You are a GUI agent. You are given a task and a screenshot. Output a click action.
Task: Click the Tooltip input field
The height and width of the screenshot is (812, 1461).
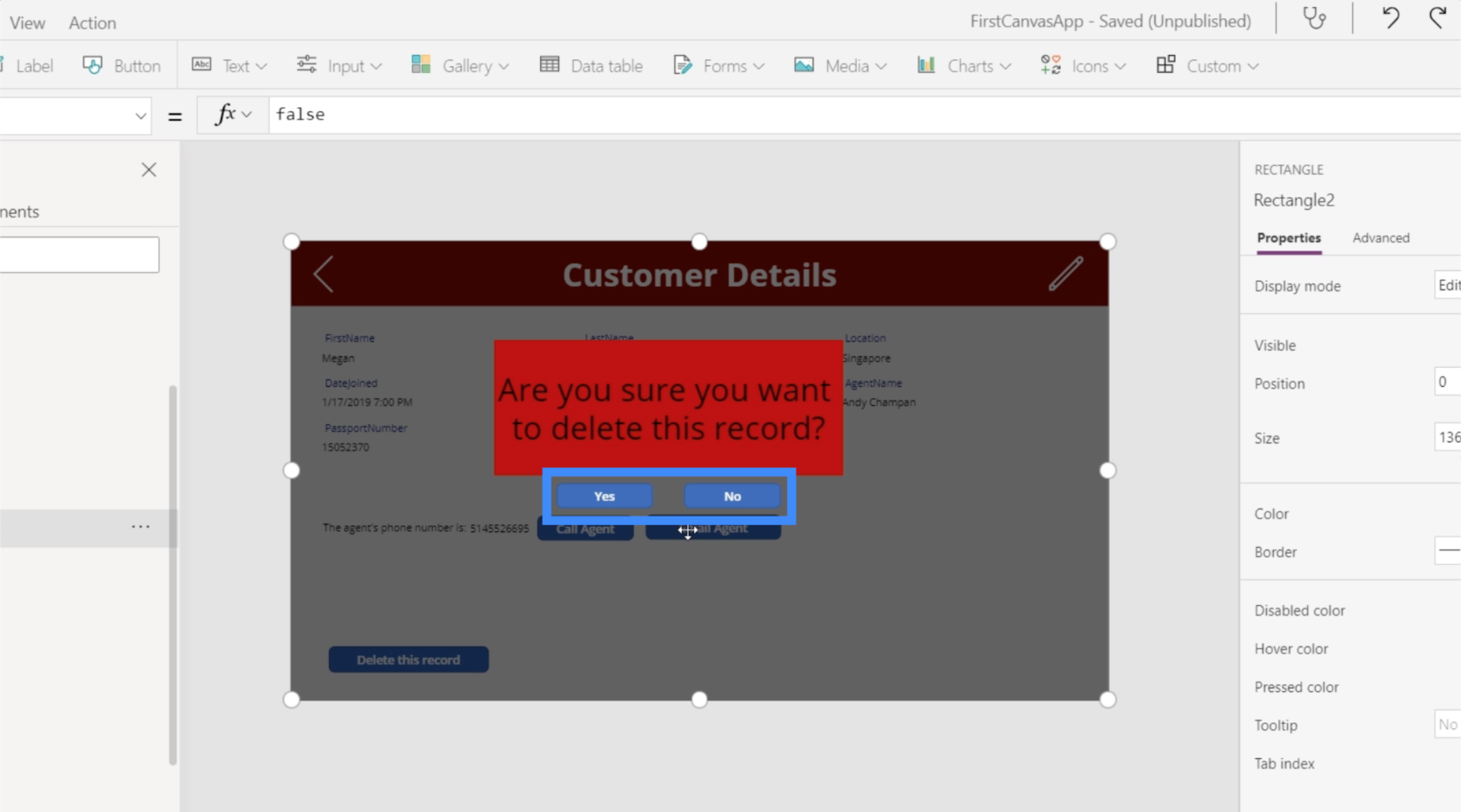pyautogui.click(x=1447, y=724)
